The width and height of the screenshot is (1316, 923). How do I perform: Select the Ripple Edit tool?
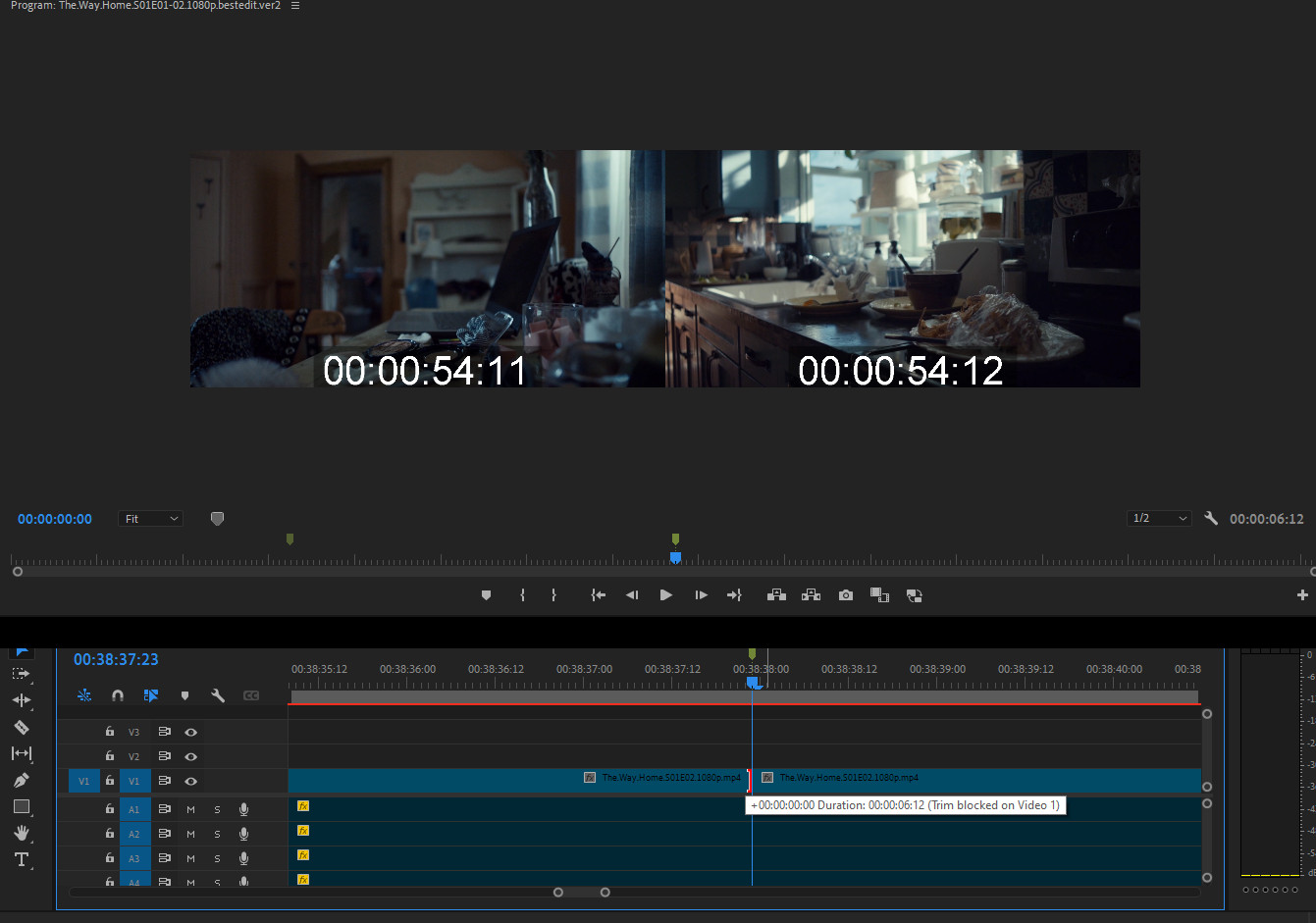pyautogui.click(x=21, y=700)
